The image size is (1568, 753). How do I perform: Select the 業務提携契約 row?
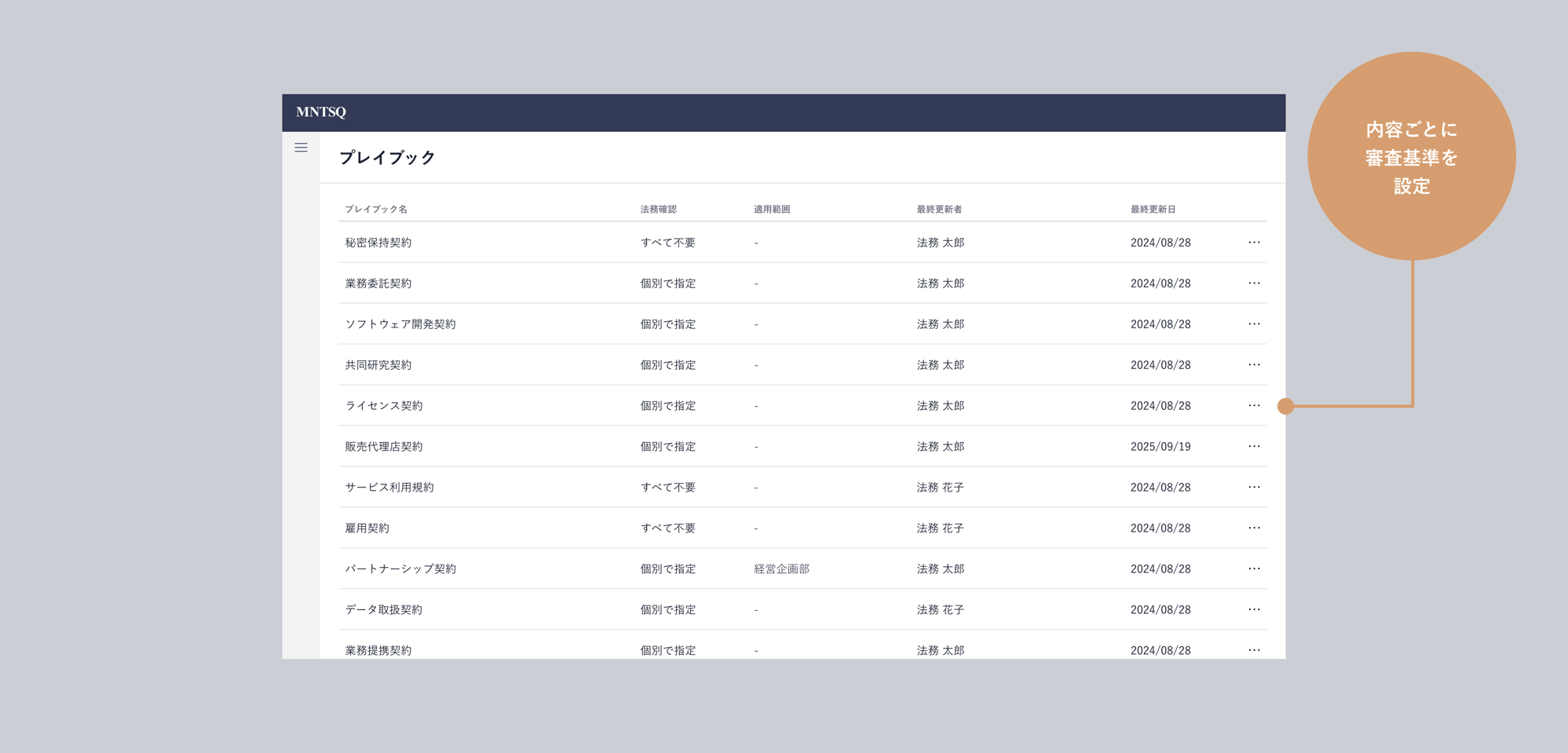[x=378, y=650]
